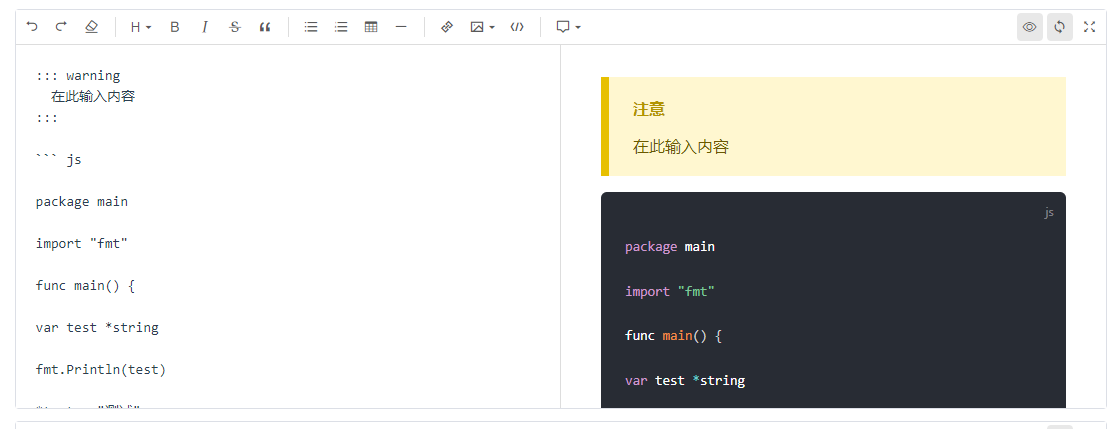Apply strikethrough formatting
Image resolution: width=1113 pixels, height=429 pixels.
point(235,27)
